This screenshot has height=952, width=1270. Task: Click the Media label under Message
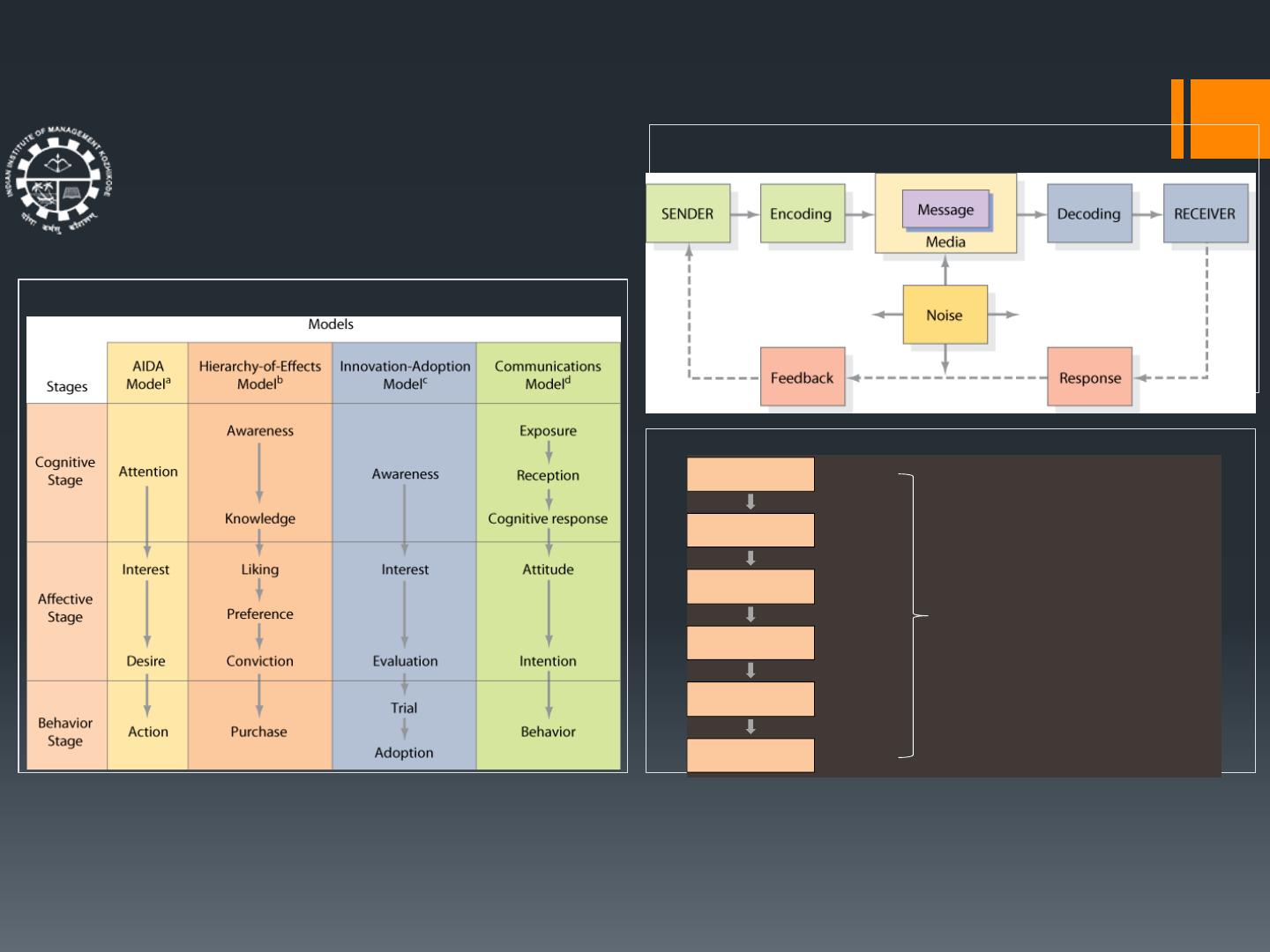click(x=945, y=242)
